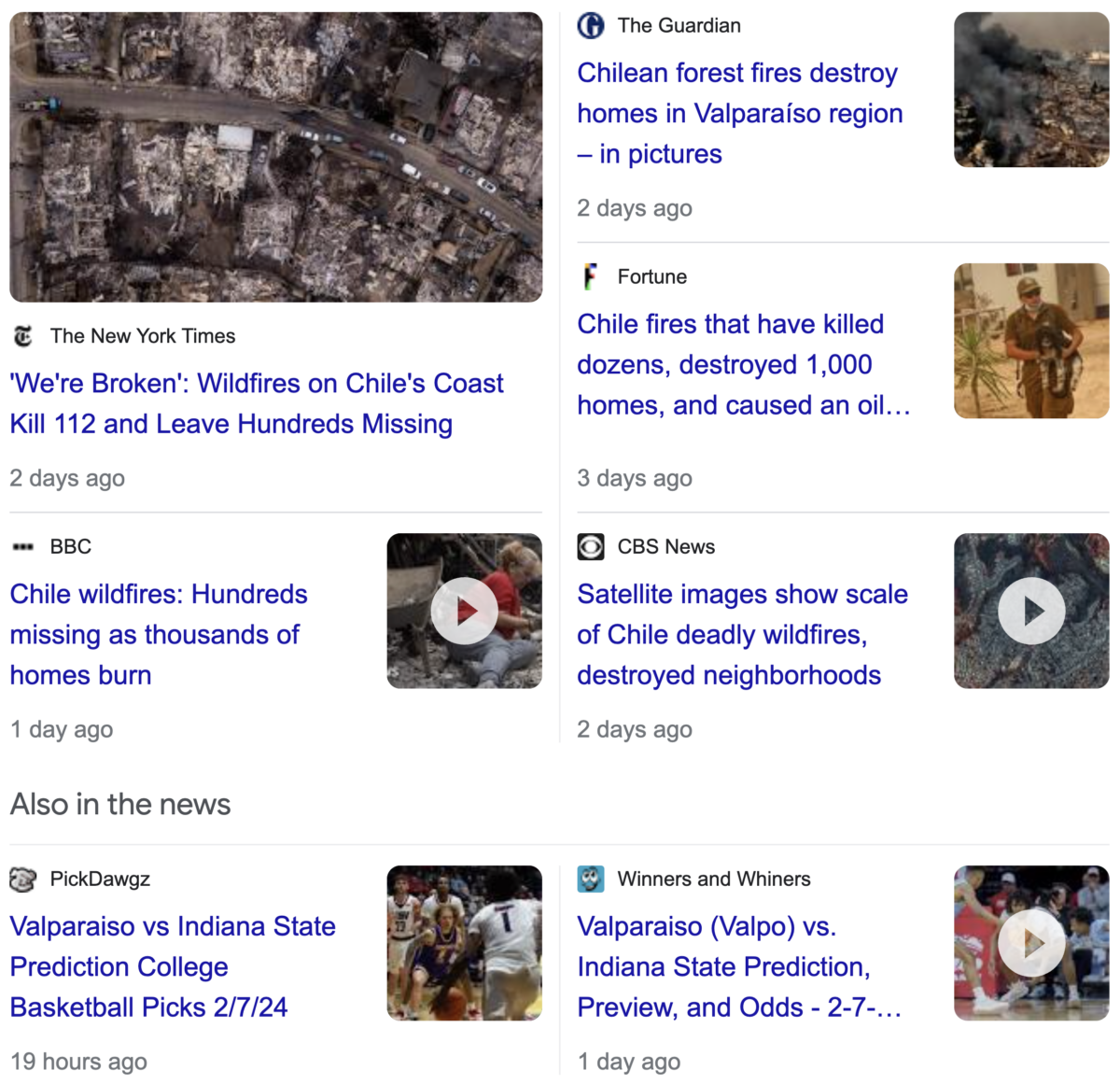Viewport: 1120px width, 1084px height.
Task: Open Chile fires that have killed dozens article
Action: tap(744, 364)
